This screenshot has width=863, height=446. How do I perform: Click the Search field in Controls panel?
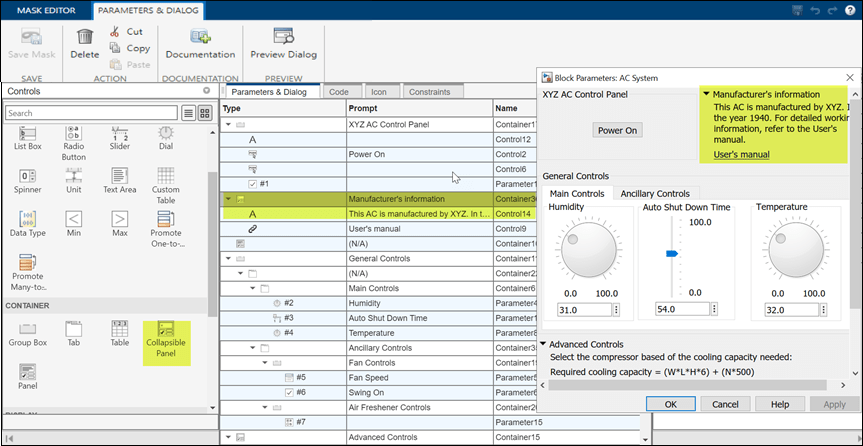pos(92,113)
